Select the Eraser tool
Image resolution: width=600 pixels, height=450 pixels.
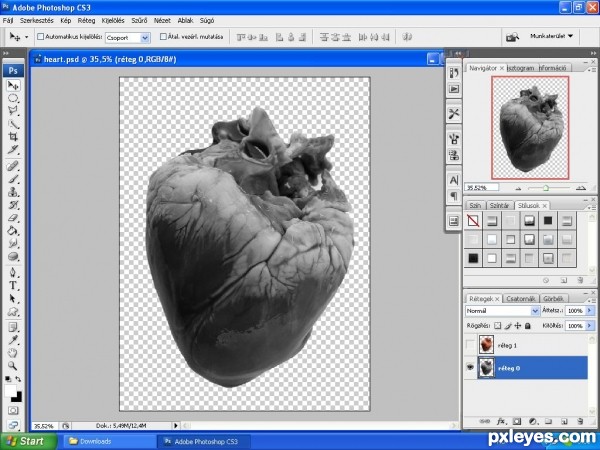coord(13,218)
